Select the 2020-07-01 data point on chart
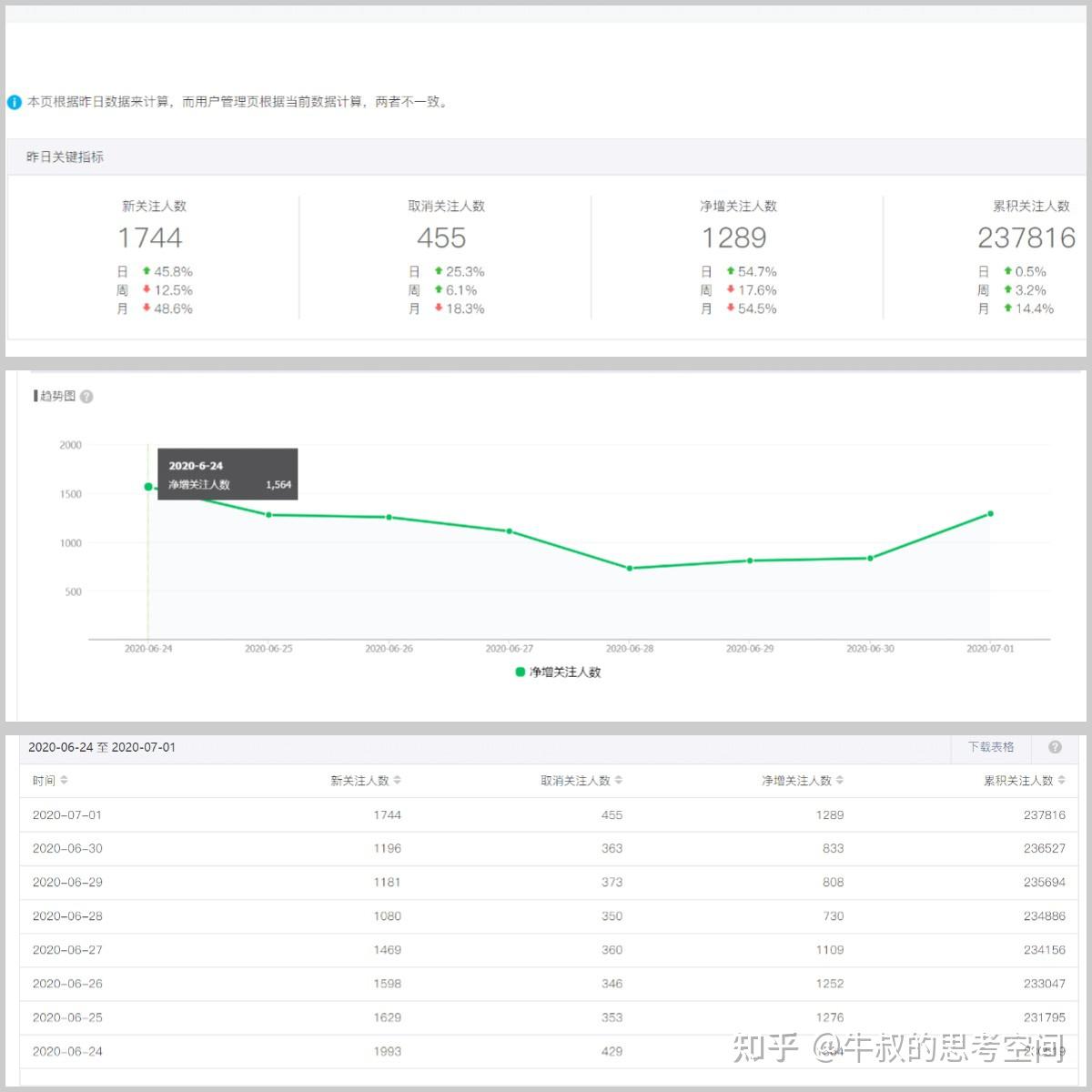The image size is (1092, 1092). [990, 514]
